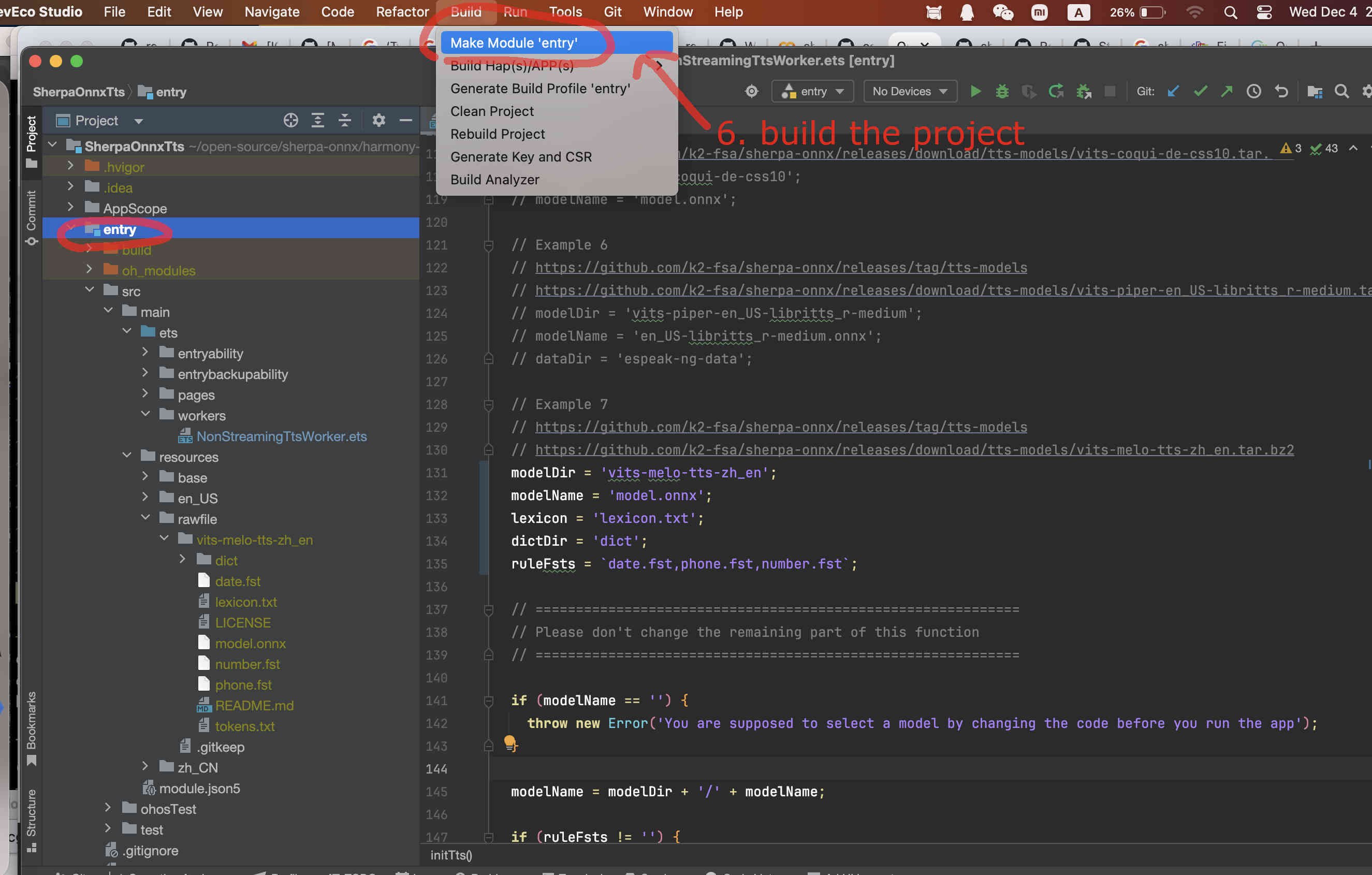Expand the .hvigor folder
Image resolution: width=1372 pixels, height=875 pixels.
coord(70,166)
